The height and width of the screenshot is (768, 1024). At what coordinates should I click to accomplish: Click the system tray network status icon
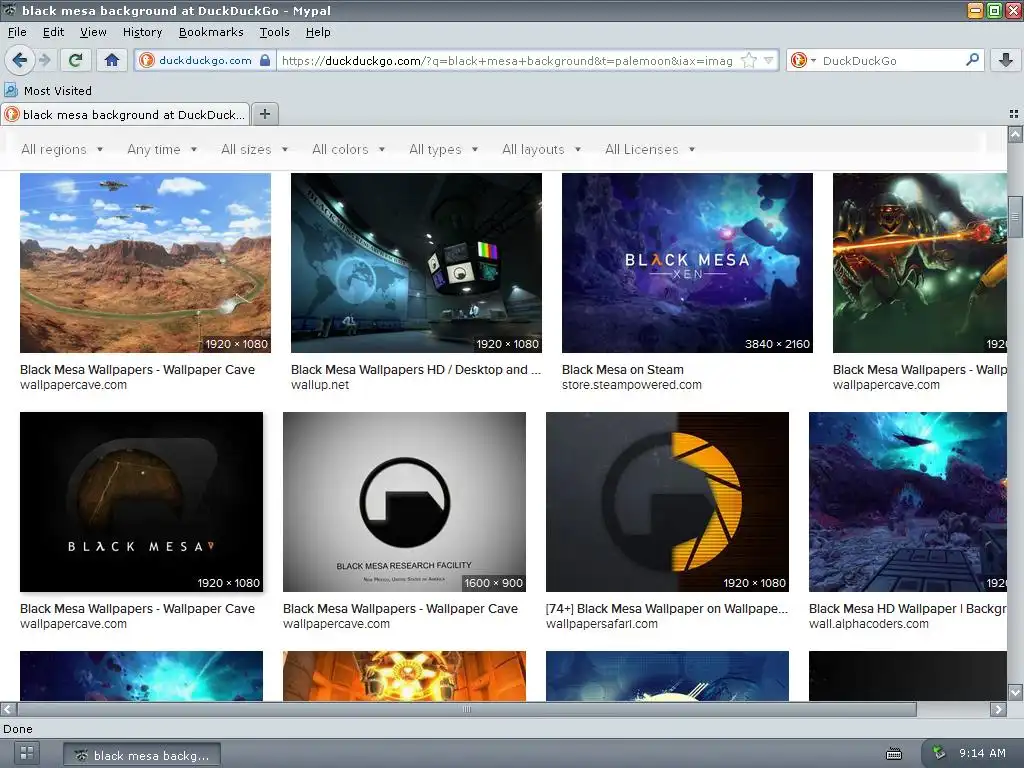(938, 753)
